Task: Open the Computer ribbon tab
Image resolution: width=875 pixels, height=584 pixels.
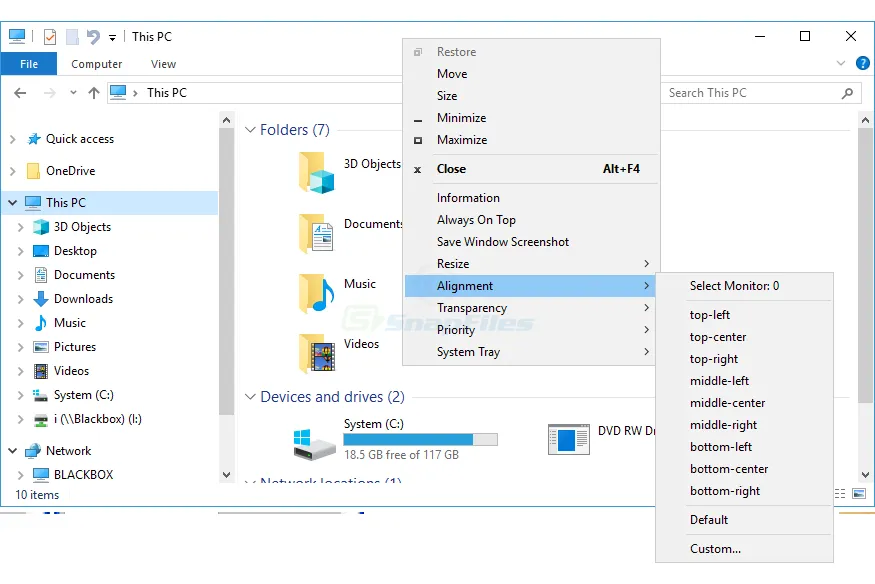Action: 97,64
